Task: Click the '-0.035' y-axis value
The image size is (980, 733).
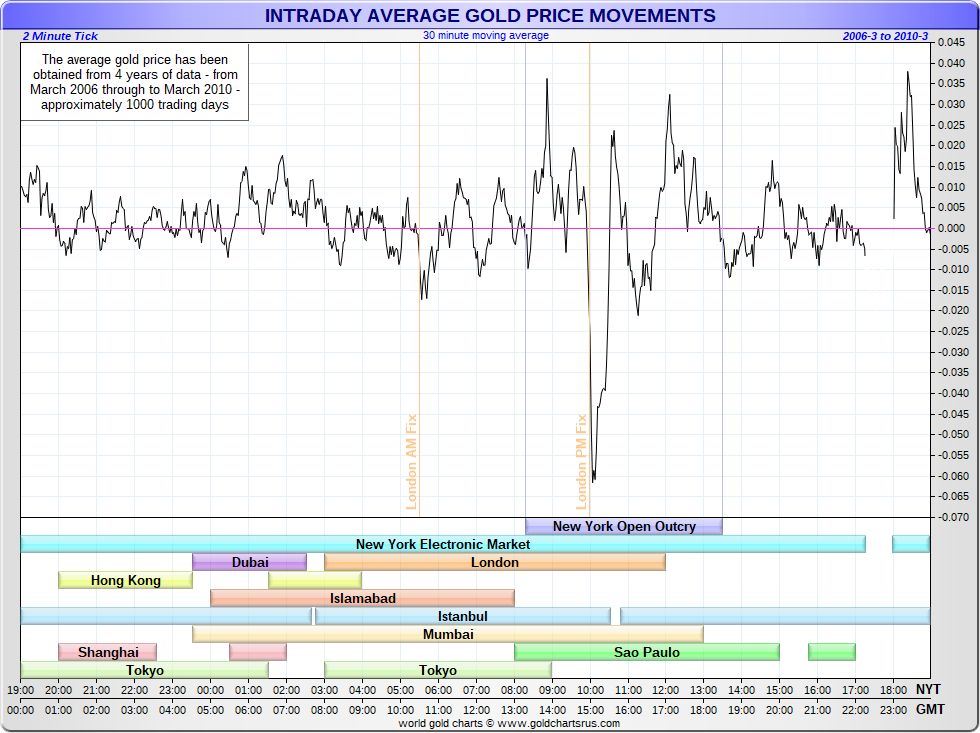Action: click(x=952, y=372)
